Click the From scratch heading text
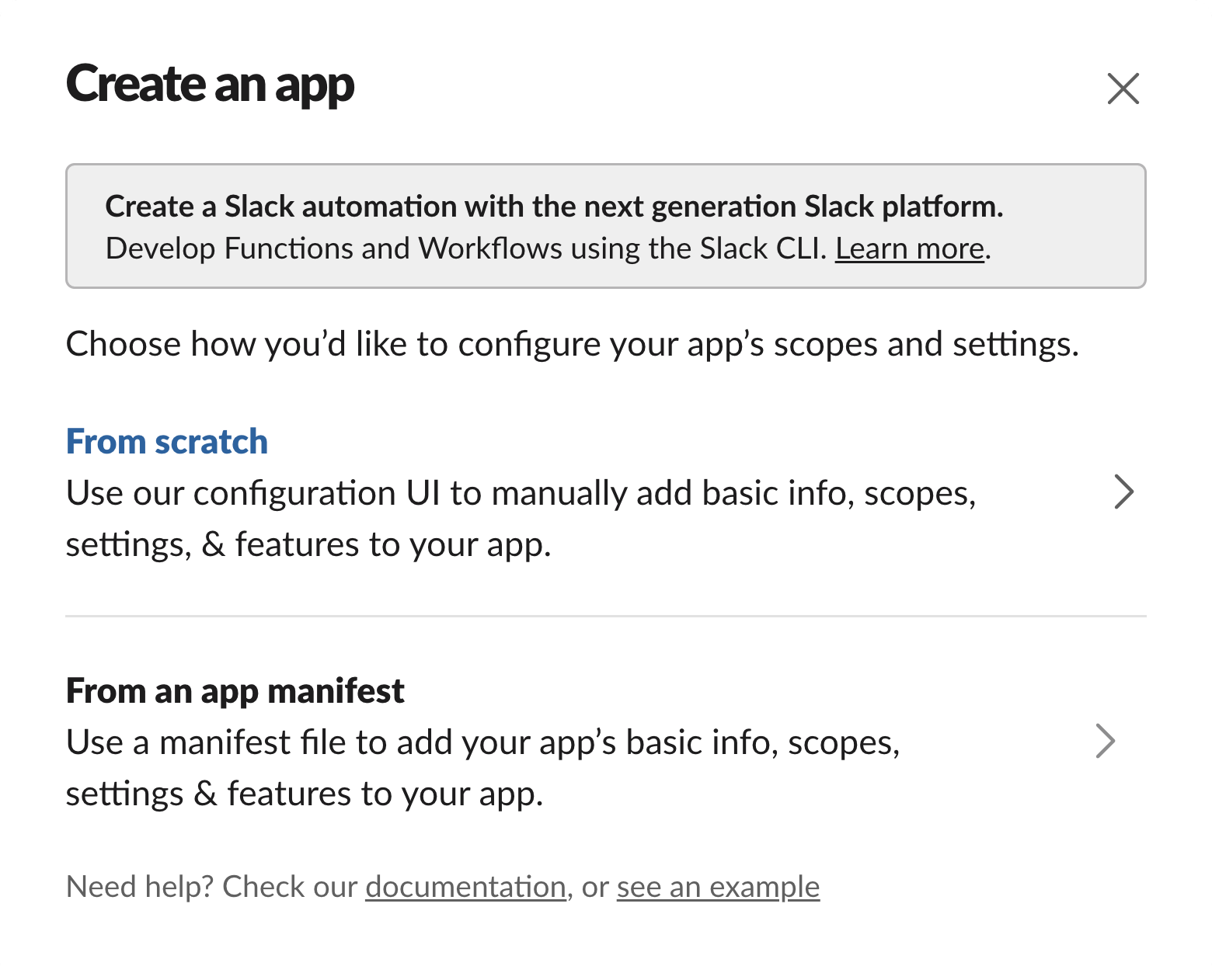 (x=167, y=441)
